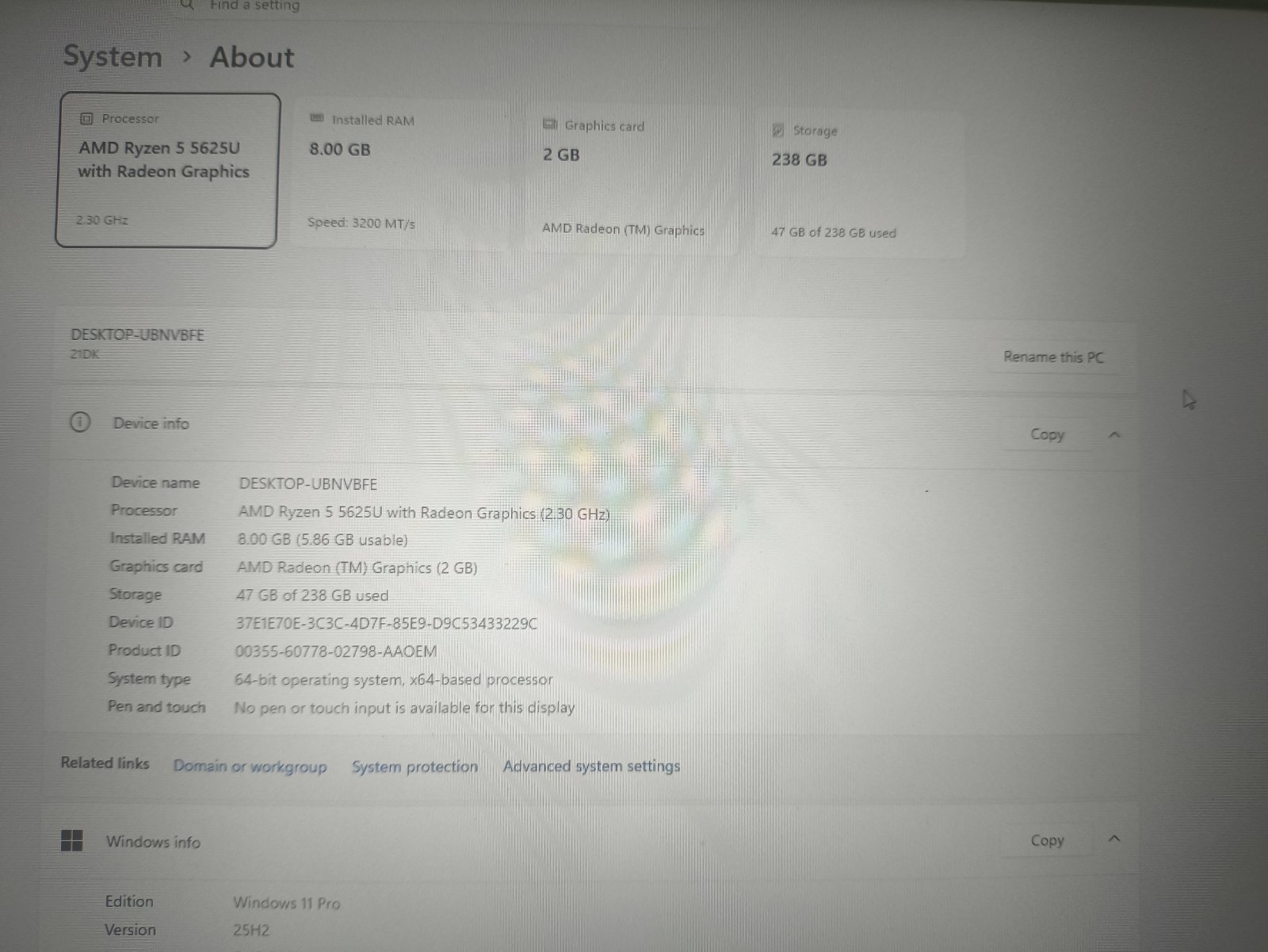Click the Device info circle icon
1268x952 pixels.
(81, 422)
